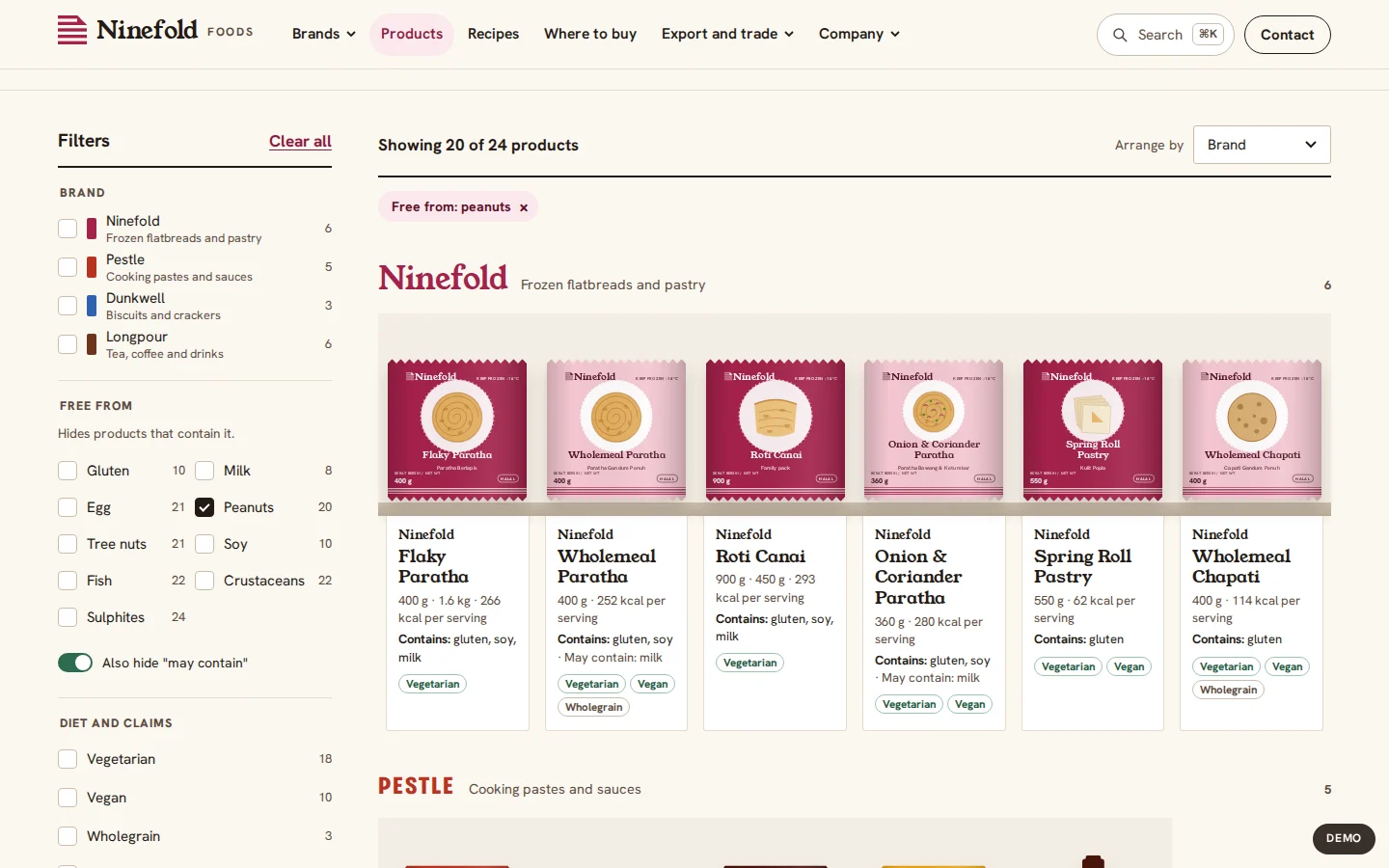Click the Search input field
Viewport: 1389px width, 868px height.
tap(1165, 35)
